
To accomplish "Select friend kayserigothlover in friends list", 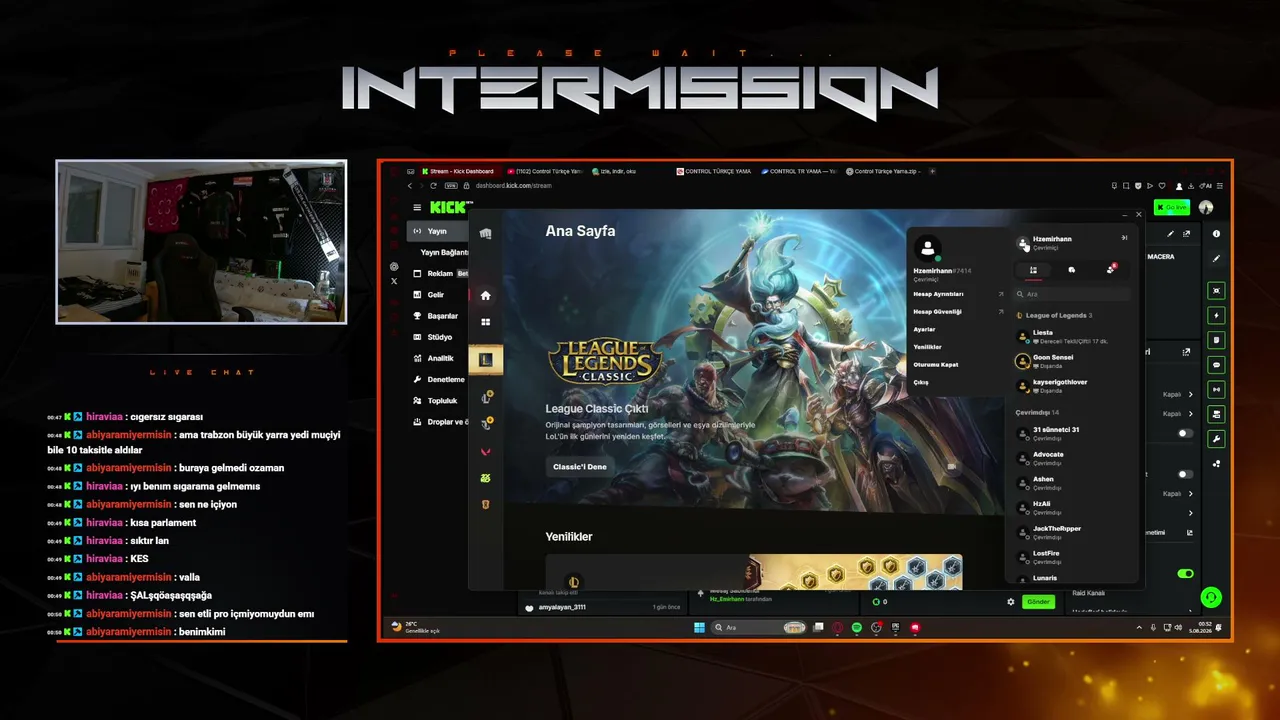I will [1072, 386].
